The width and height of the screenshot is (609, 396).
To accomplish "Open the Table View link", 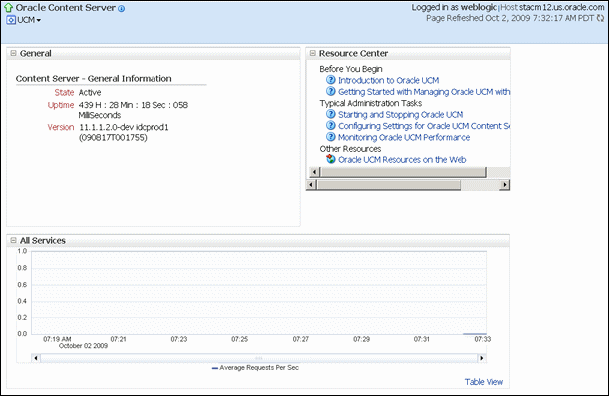I will (484, 382).
